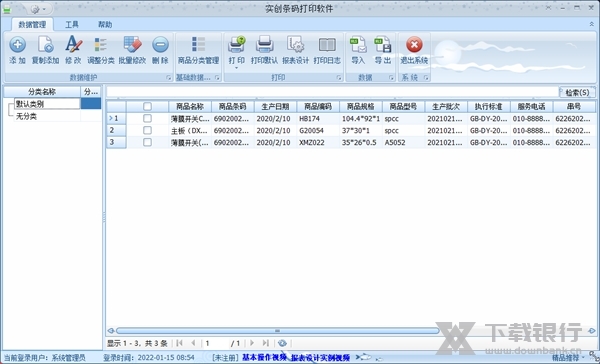Click the 复制添加 copy-add icon
The height and width of the screenshot is (364, 600).
(x=46, y=45)
